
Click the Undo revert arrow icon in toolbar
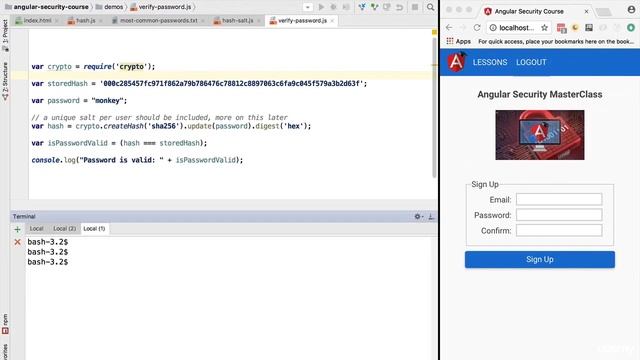(x=399, y=7)
